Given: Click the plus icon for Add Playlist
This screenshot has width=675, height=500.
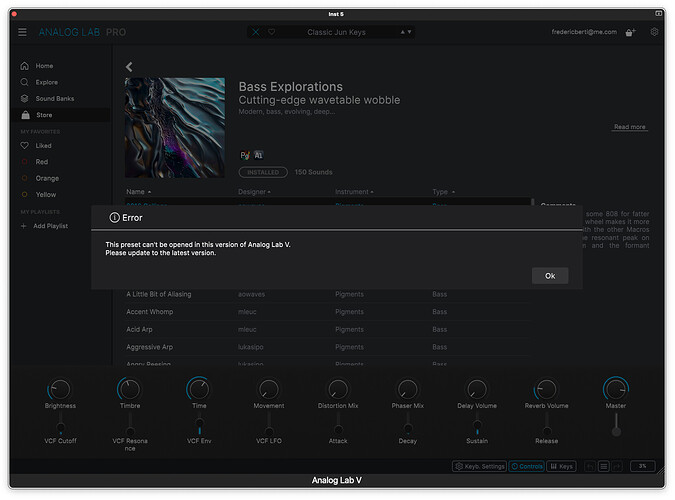Looking at the screenshot, I should pyautogui.click(x=24, y=226).
